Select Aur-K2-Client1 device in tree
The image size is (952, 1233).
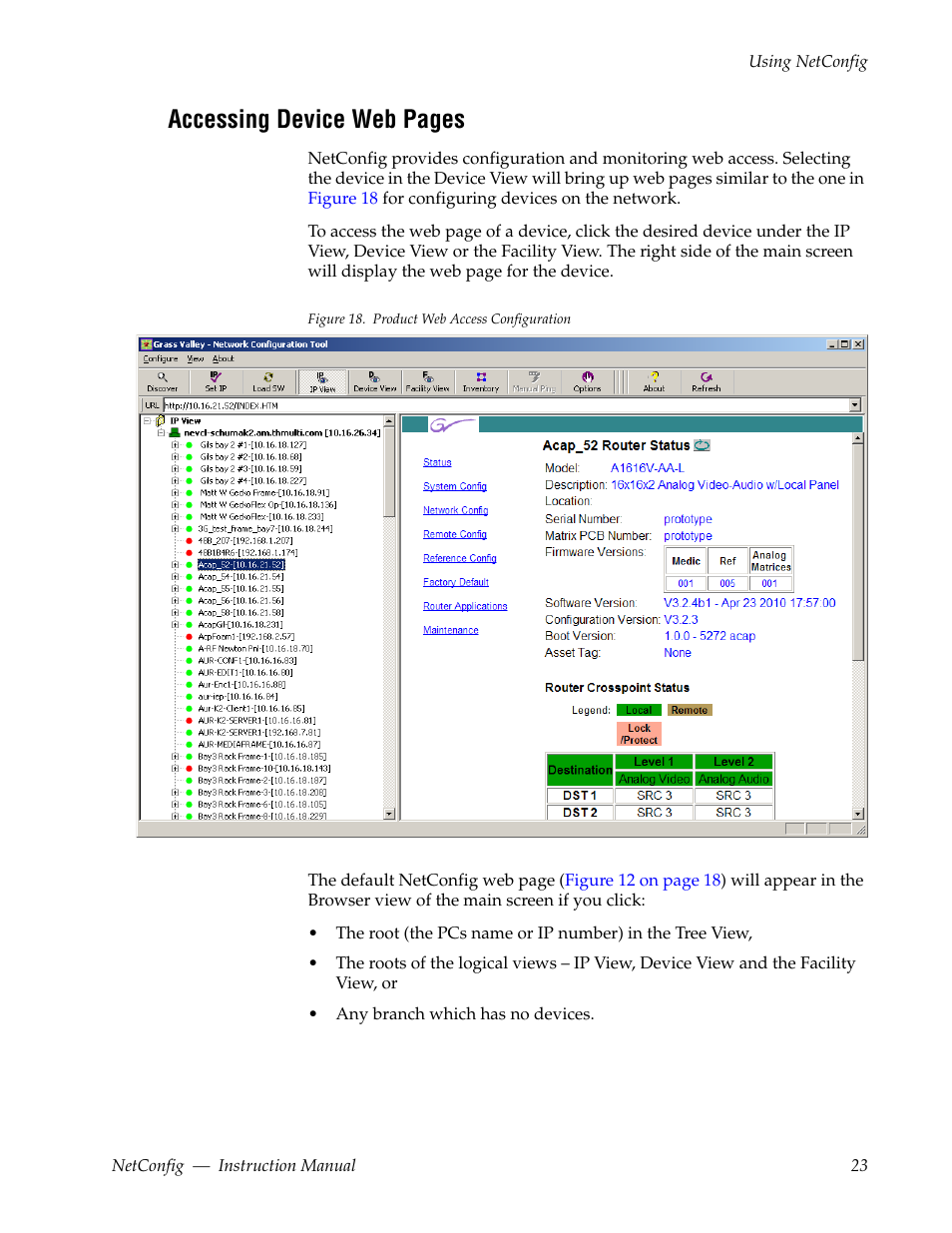[251, 709]
